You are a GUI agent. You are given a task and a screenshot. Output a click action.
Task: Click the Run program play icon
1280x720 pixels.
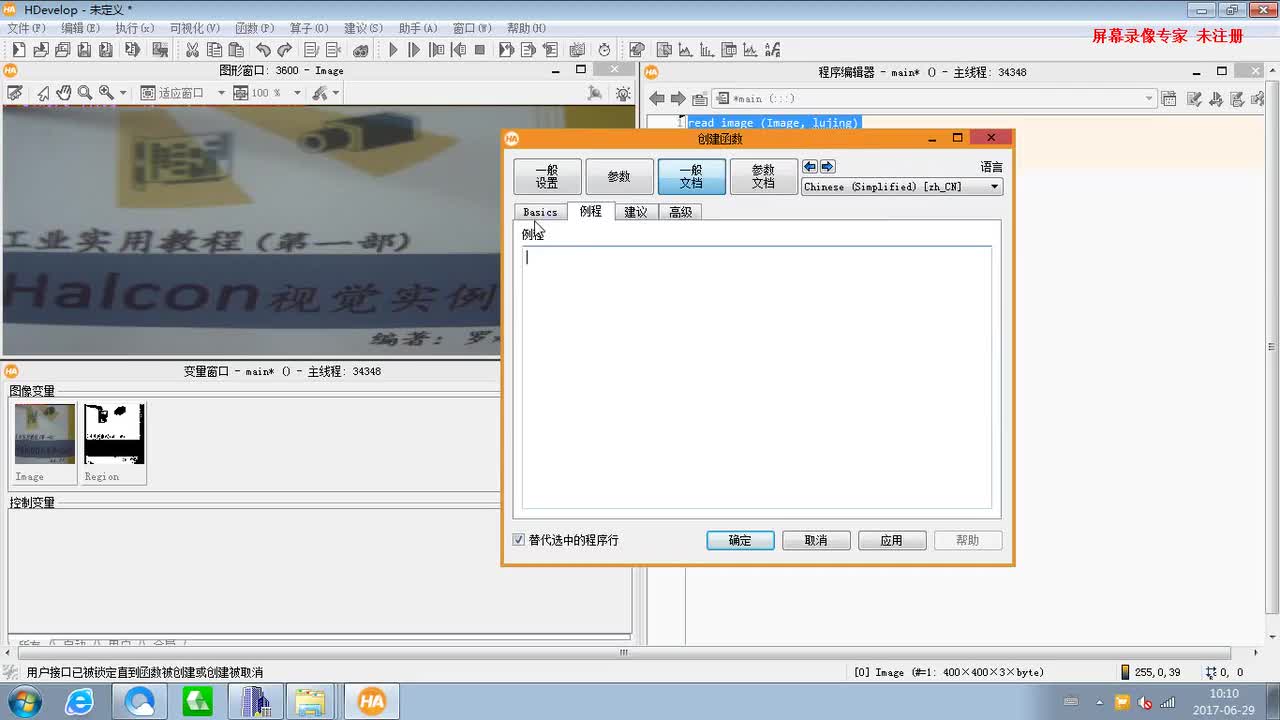(393, 49)
